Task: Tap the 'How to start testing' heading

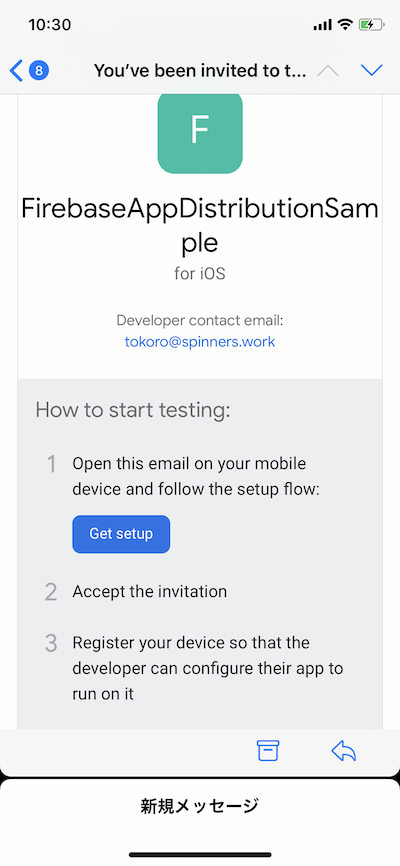Action: point(133,410)
